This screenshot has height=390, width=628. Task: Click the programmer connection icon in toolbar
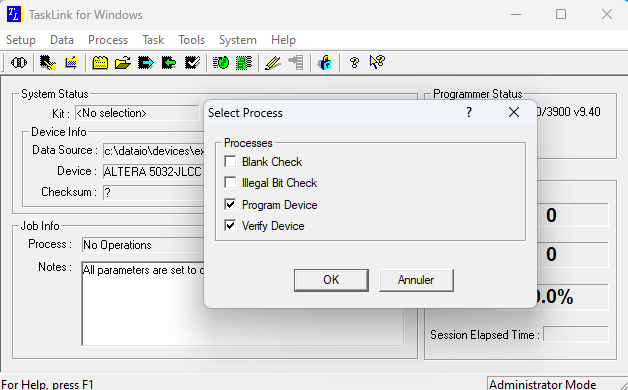click(x=18, y=63)
